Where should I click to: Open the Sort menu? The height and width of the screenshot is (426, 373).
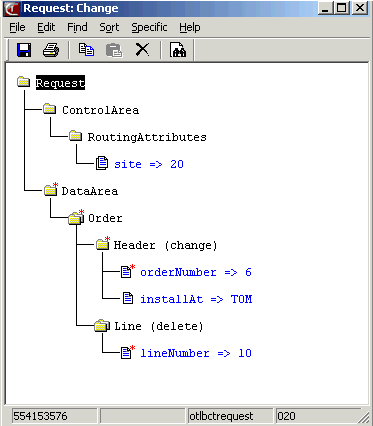coord(109,27)
